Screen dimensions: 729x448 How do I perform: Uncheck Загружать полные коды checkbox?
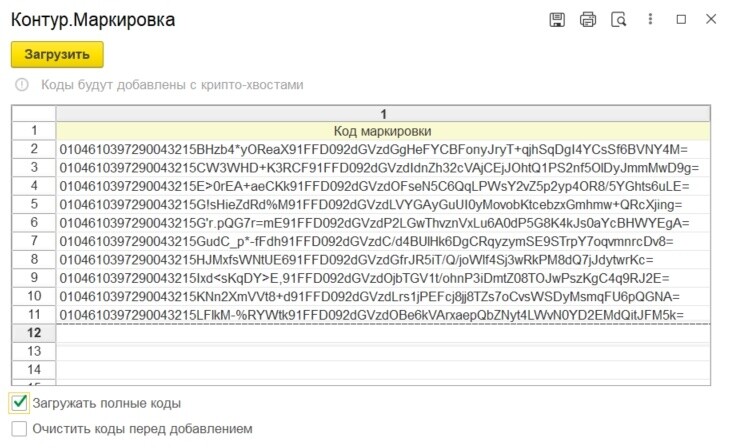coord(20,402)
